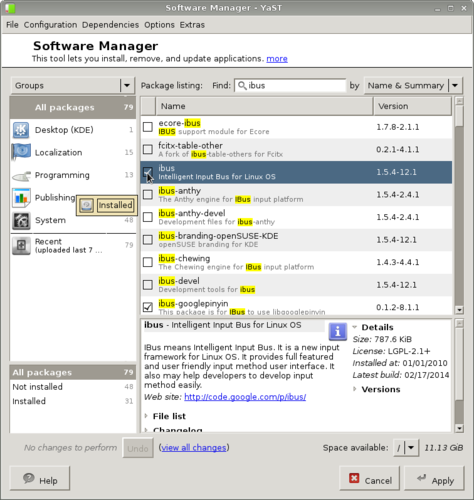Filter by Installed packages

pos(73,401)
